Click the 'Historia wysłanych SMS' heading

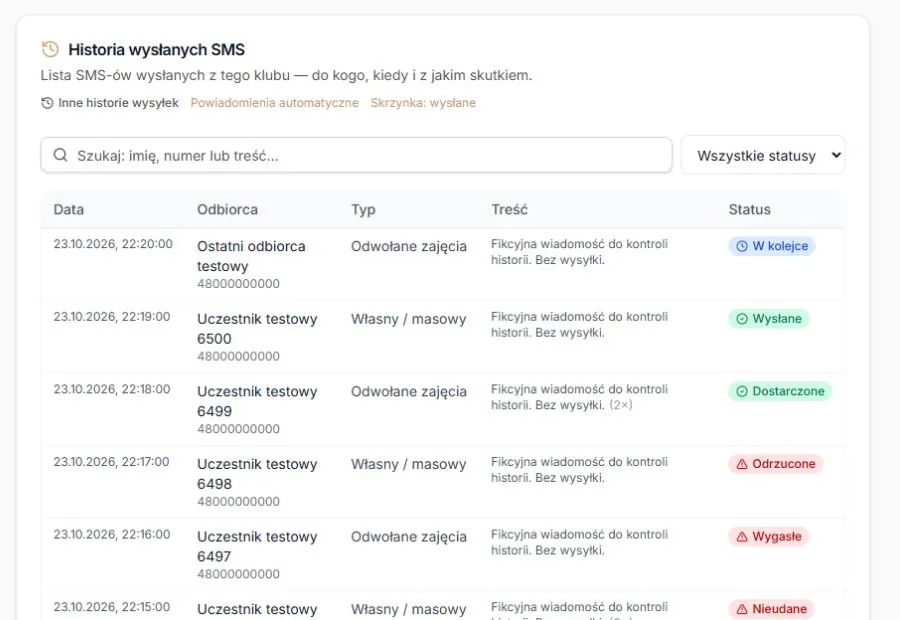pyautogui.click(x=156, y=50)
